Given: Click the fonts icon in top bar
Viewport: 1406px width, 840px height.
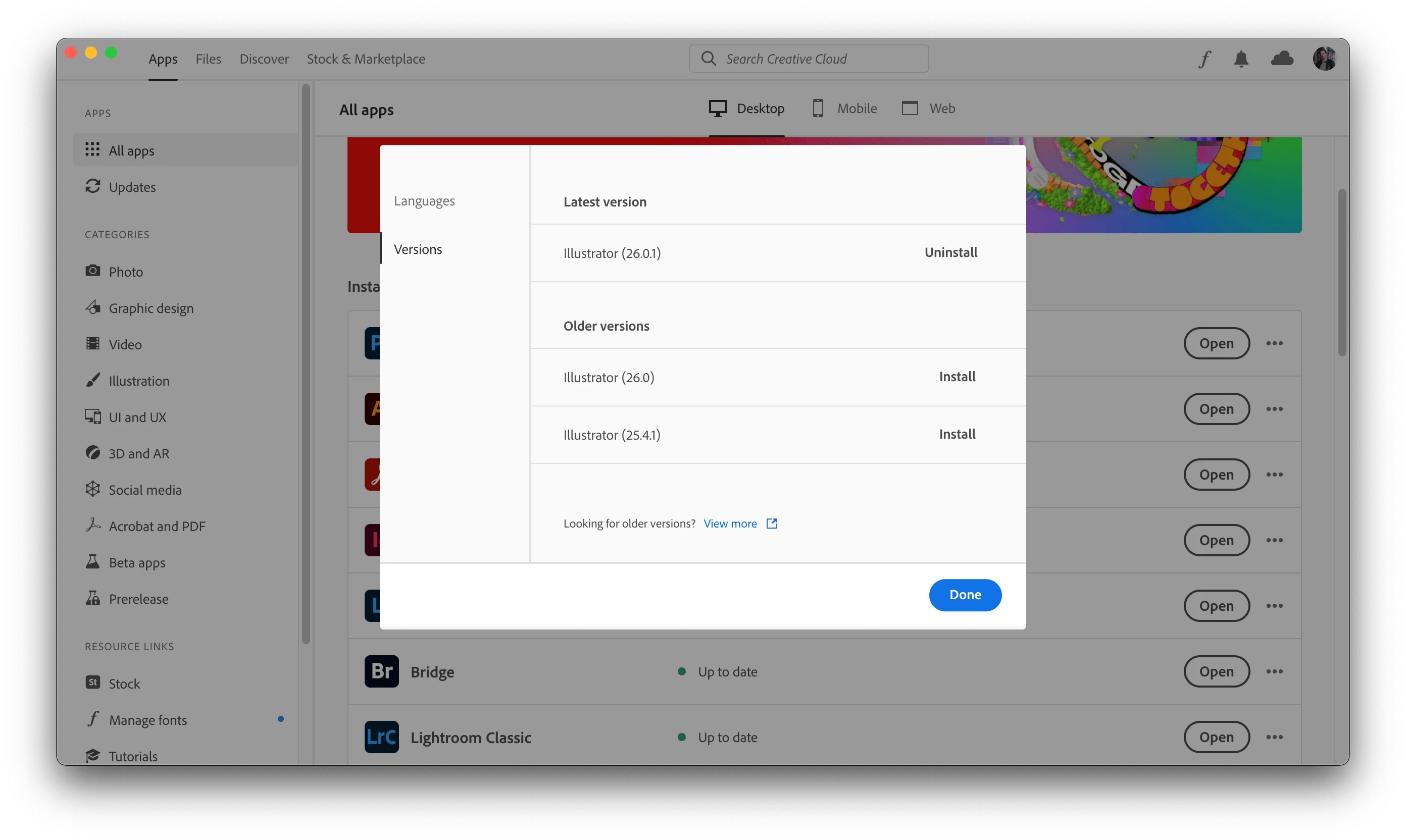Looking at the screenshot, I should (x=1204, y=59).
